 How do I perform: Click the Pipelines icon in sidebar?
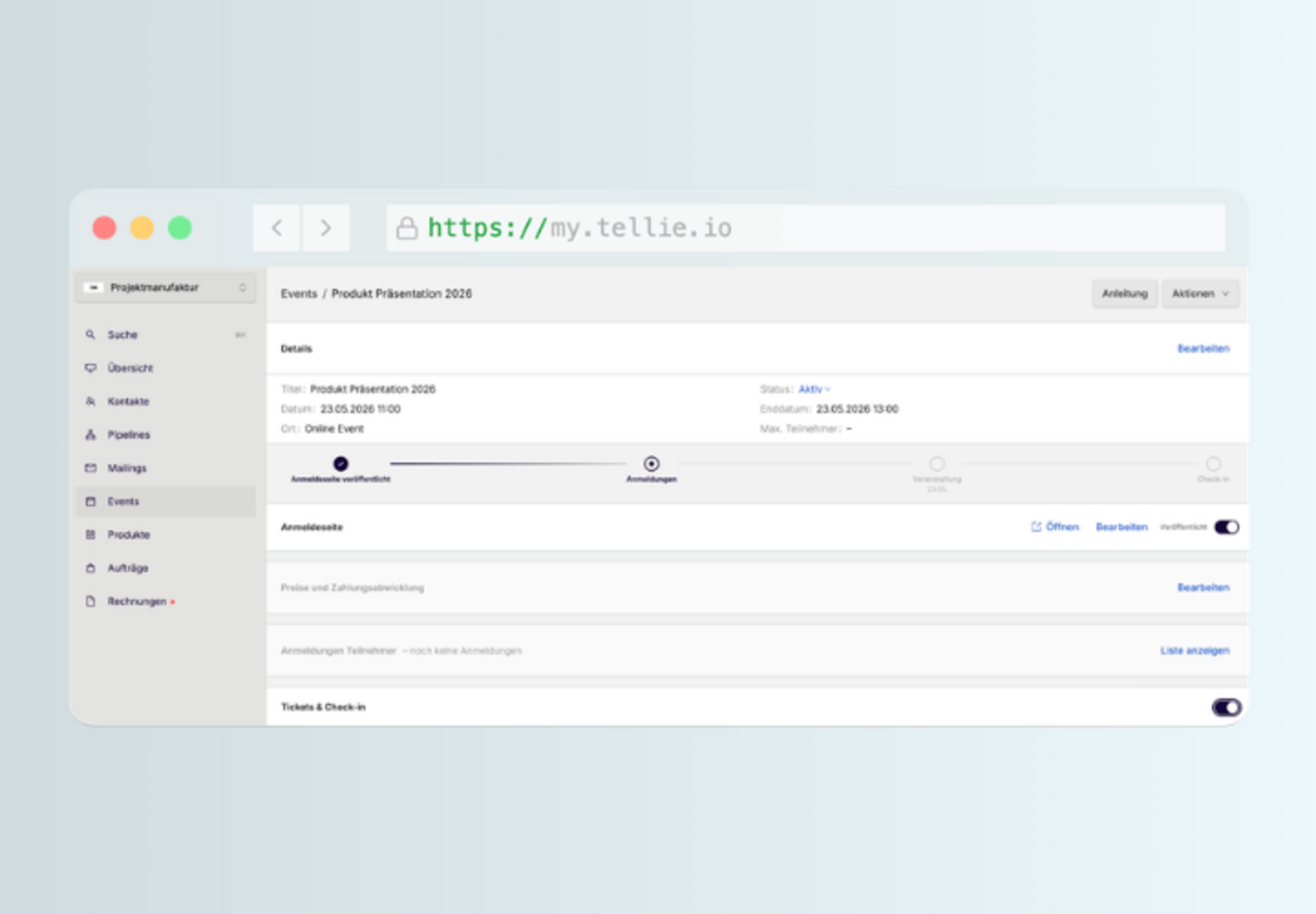pyautogui.click(x=90, y=435)
